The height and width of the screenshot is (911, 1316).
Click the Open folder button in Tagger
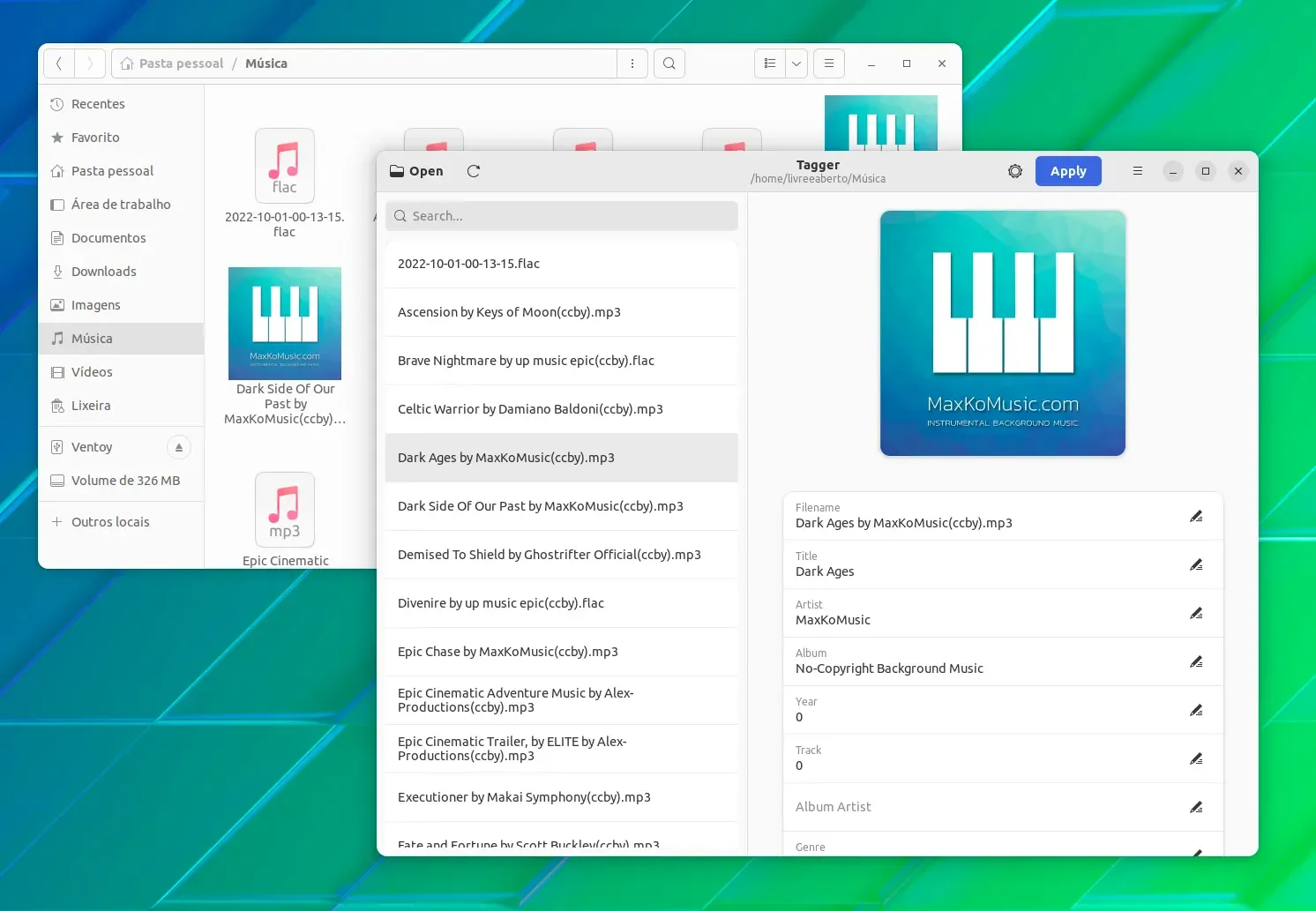coord(416,171)
